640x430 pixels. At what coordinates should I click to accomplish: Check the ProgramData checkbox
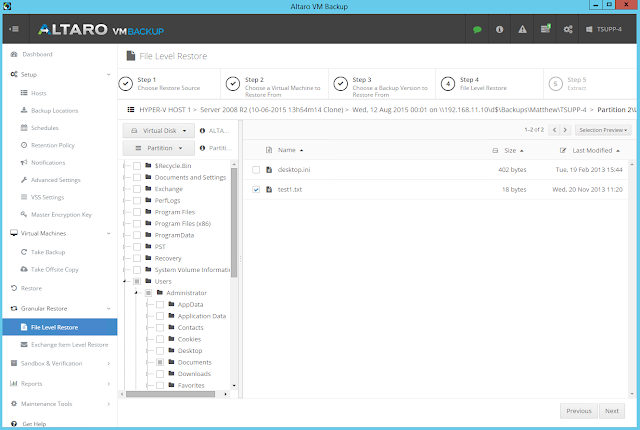[137, 235]
